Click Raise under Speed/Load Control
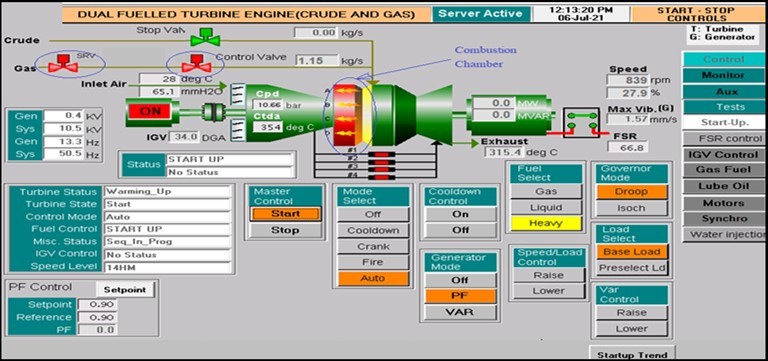The width and height of the screenshot is (768, 361). [x=548, y=275]
